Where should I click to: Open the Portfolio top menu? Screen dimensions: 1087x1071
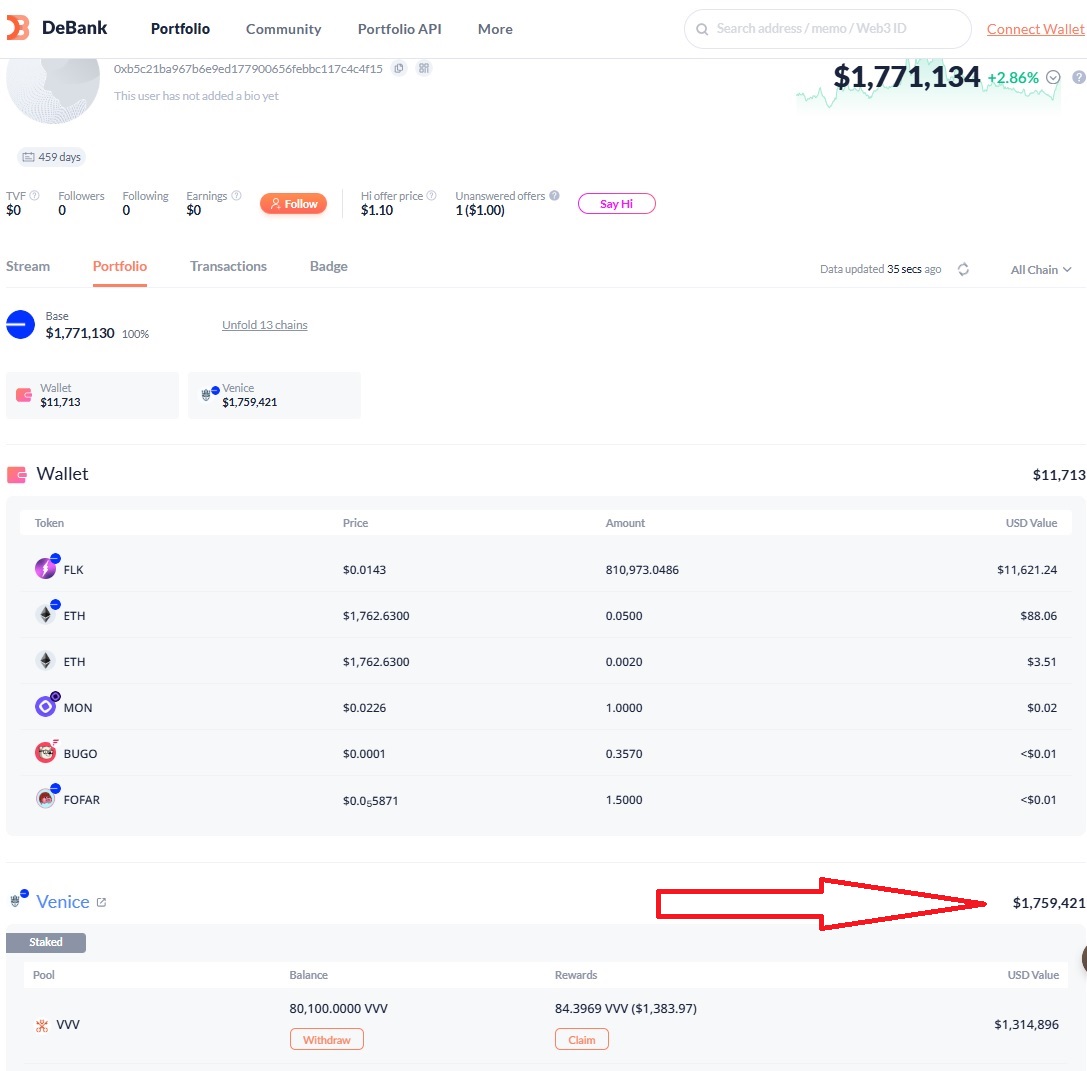[180, 28]
